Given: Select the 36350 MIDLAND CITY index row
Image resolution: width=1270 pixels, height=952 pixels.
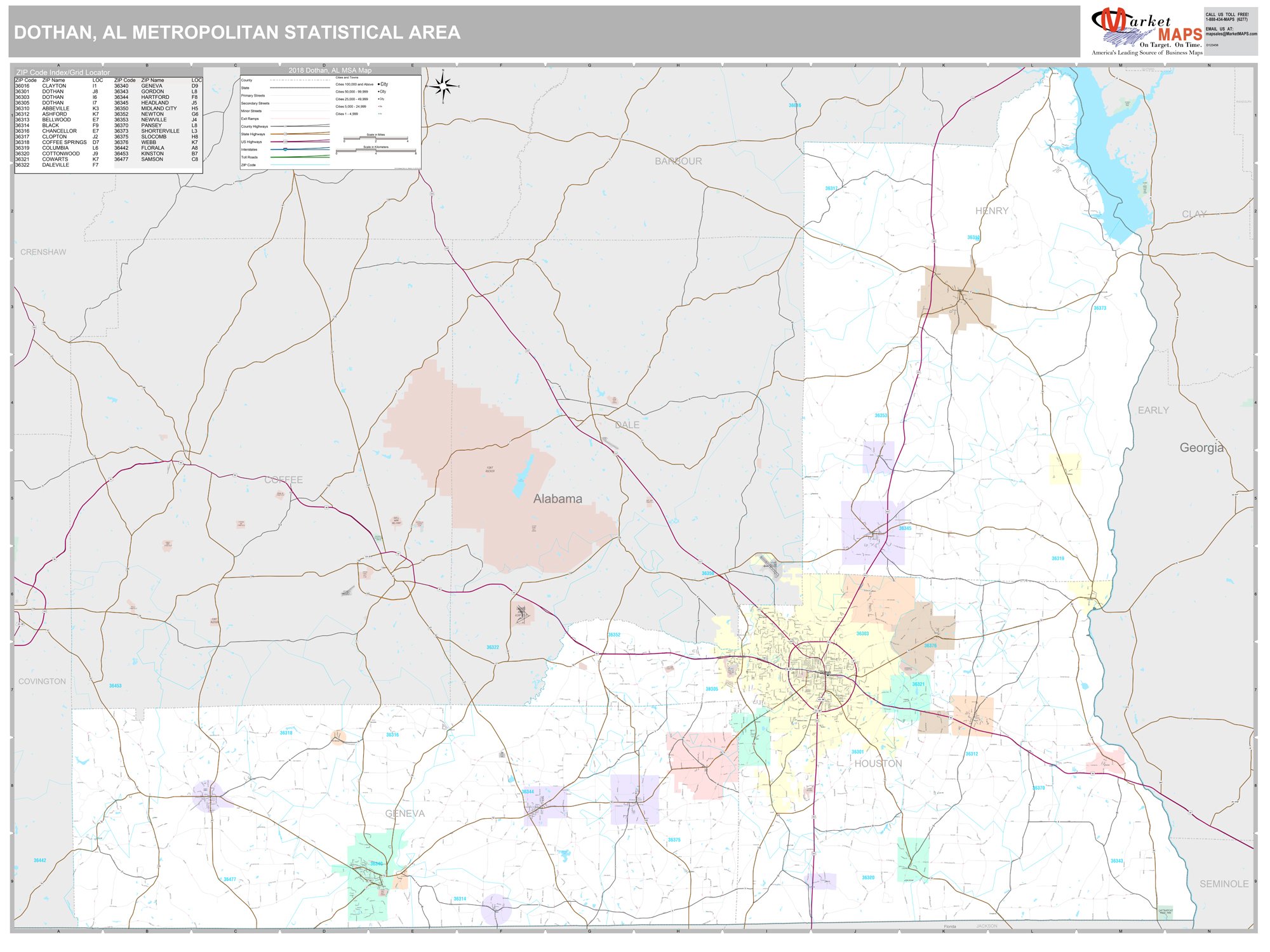Looking at the screenshot, I should tap(156, 109).
